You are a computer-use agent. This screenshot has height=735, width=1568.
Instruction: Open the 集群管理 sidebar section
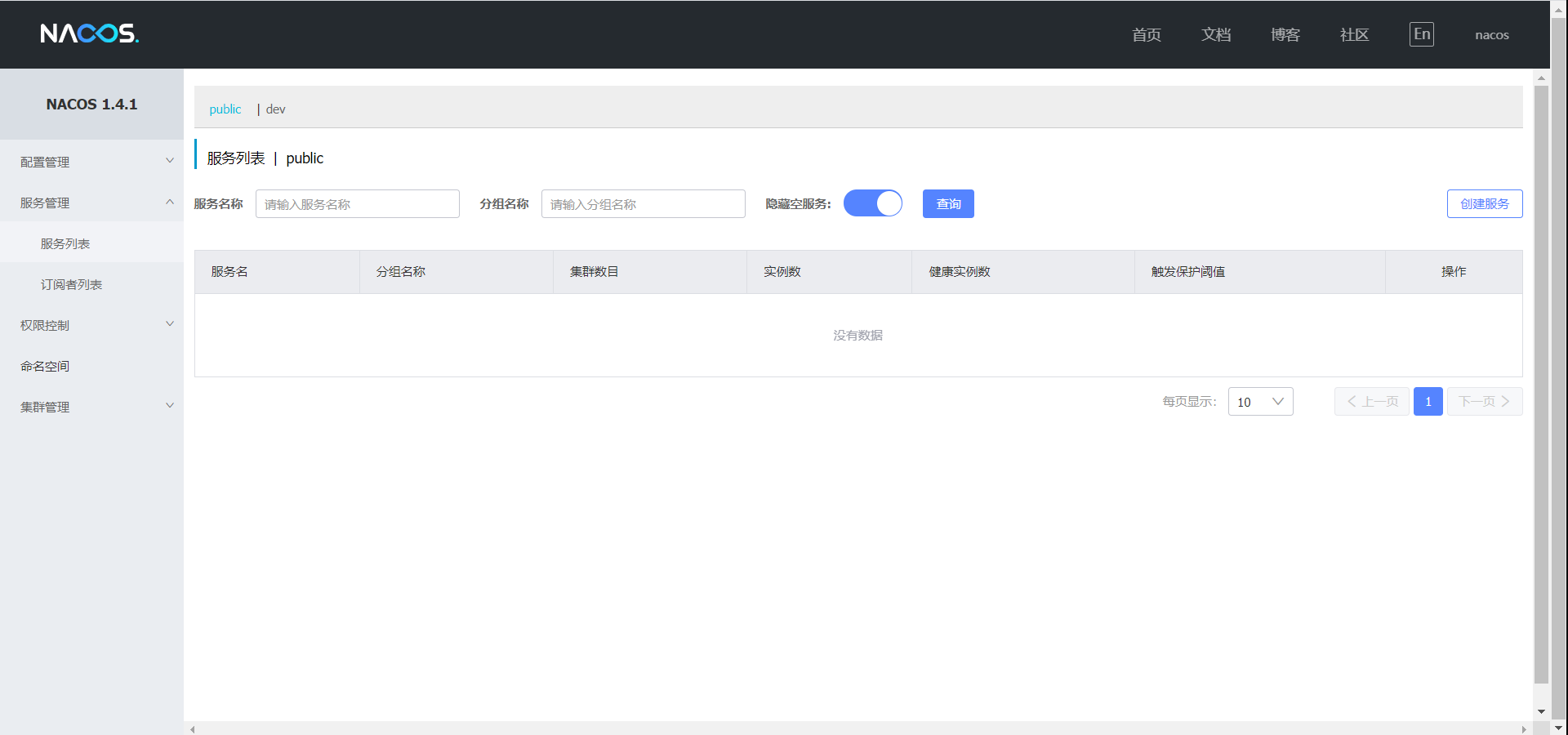pyautogui.click(x=46, y=407)
